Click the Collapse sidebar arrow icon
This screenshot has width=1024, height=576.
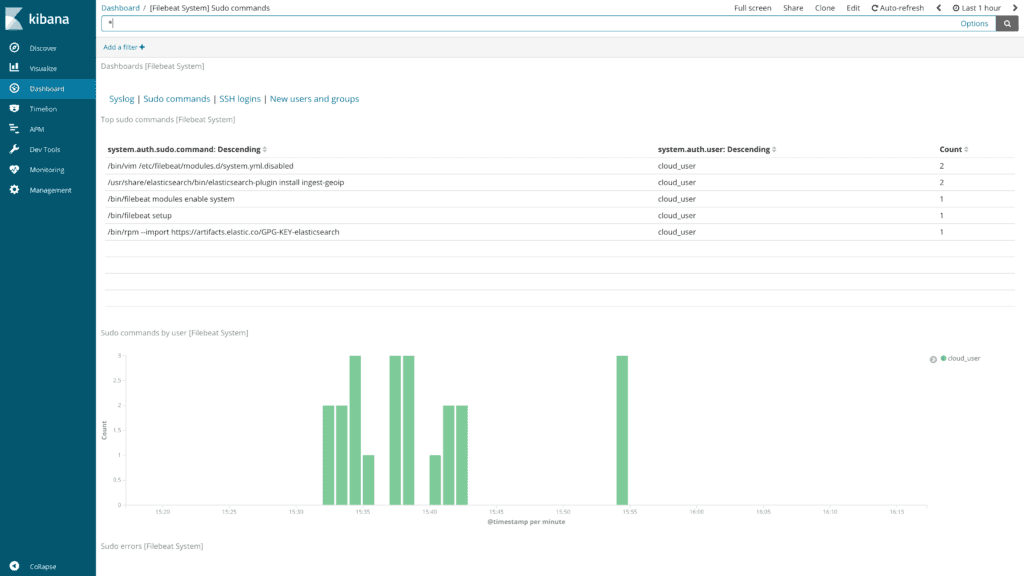14,566
